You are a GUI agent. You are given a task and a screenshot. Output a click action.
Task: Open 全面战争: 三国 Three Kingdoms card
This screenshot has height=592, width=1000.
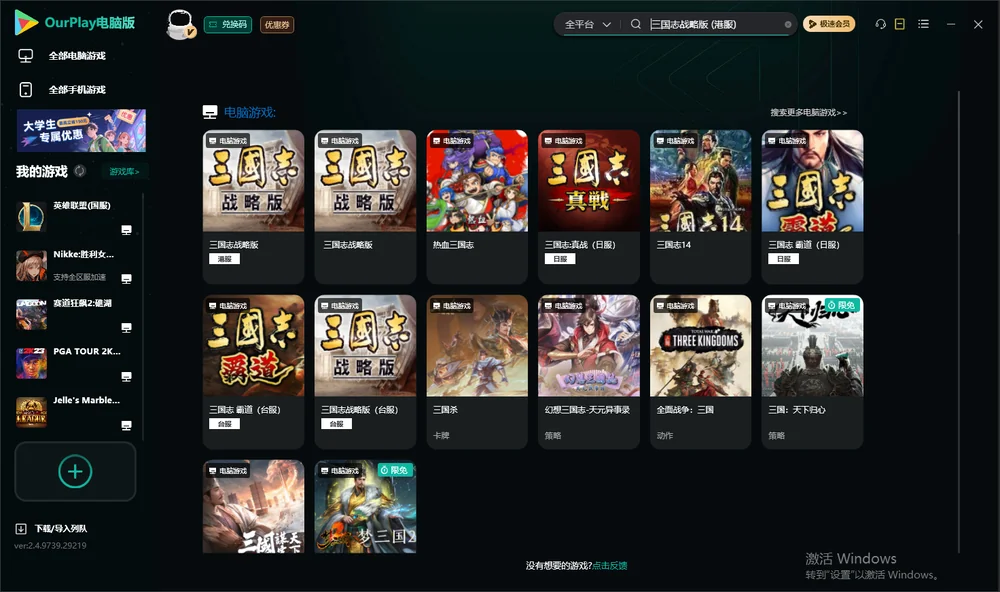click(x=700, y=372)
